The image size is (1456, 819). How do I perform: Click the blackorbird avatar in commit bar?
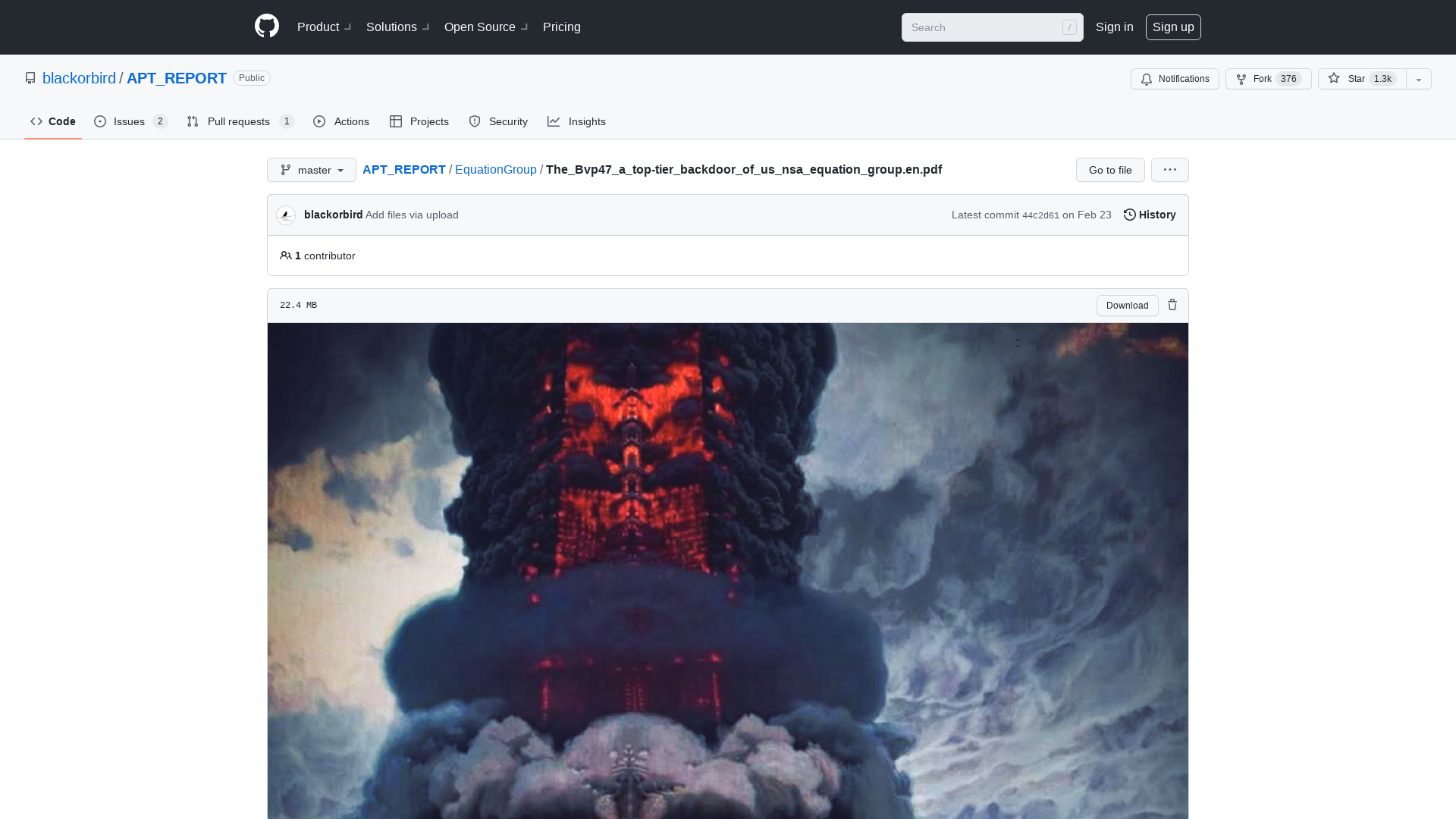286,215
